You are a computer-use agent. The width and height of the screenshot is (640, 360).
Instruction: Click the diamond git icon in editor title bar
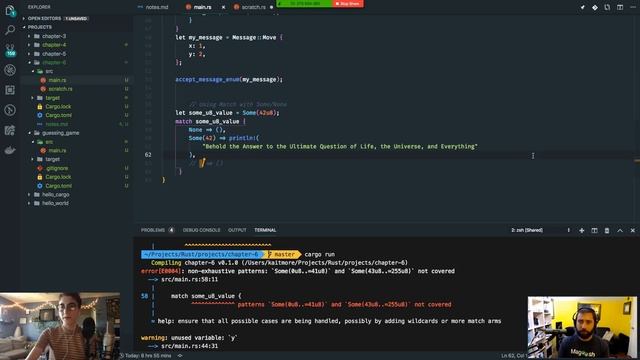click(595, 7)
